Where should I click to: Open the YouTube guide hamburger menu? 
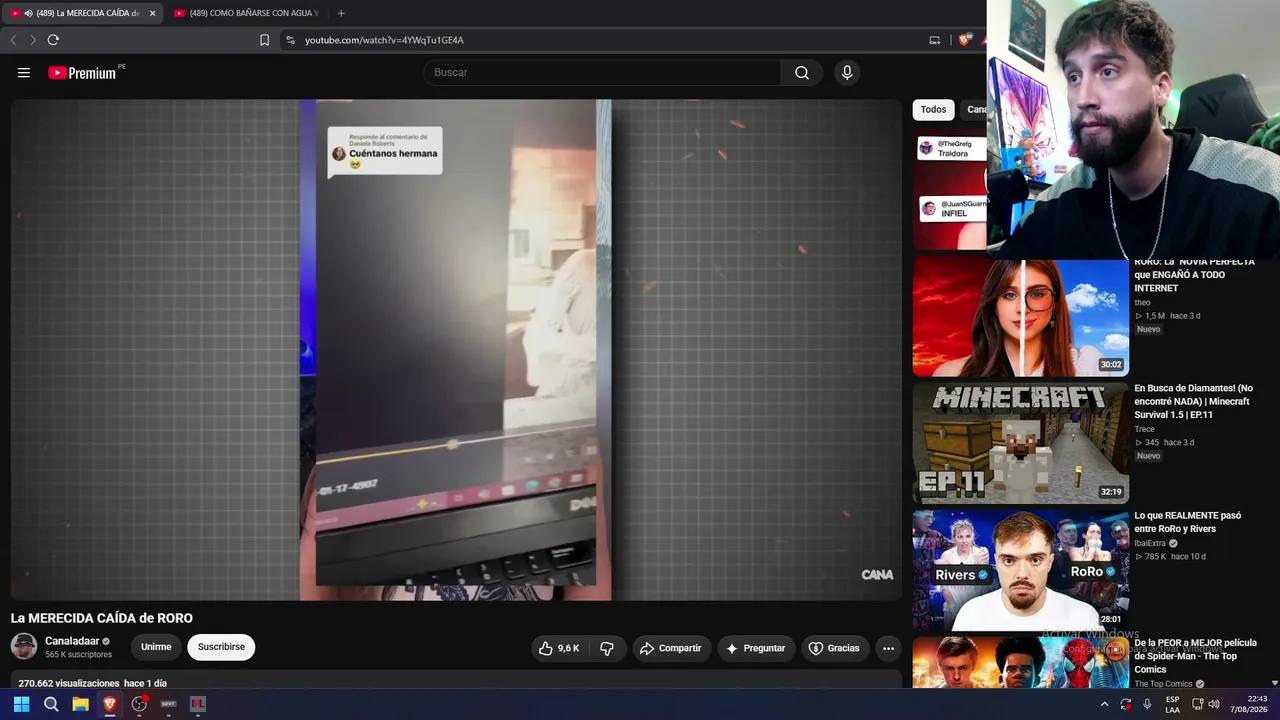[24, 73]
